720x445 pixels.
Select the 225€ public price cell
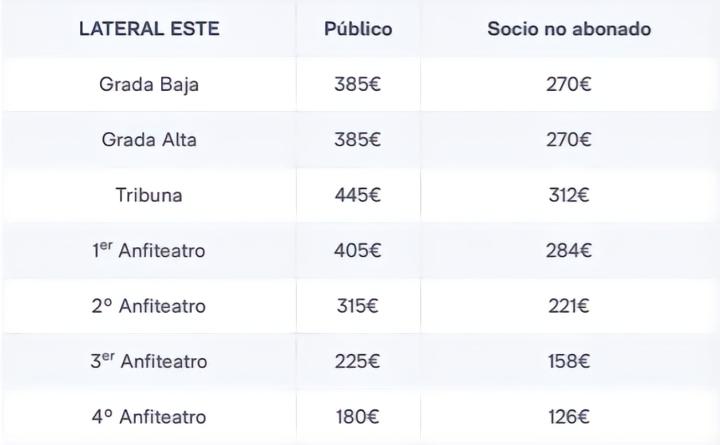click(358, 361)
